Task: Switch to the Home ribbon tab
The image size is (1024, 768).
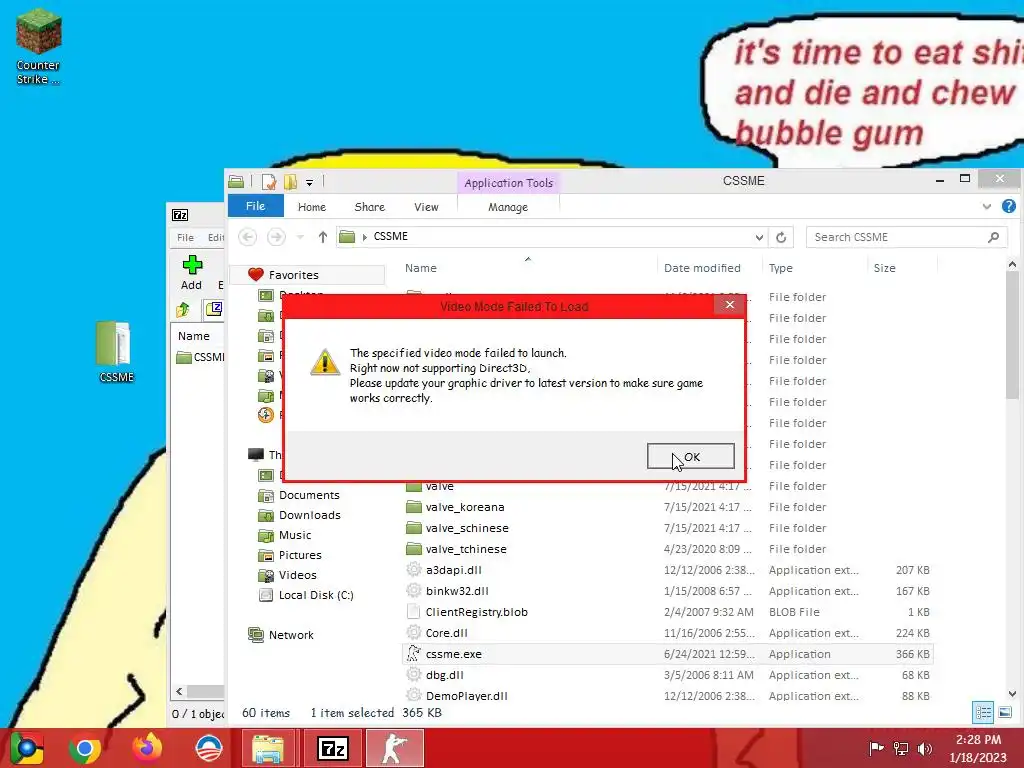Action: (x=312, y=207)
